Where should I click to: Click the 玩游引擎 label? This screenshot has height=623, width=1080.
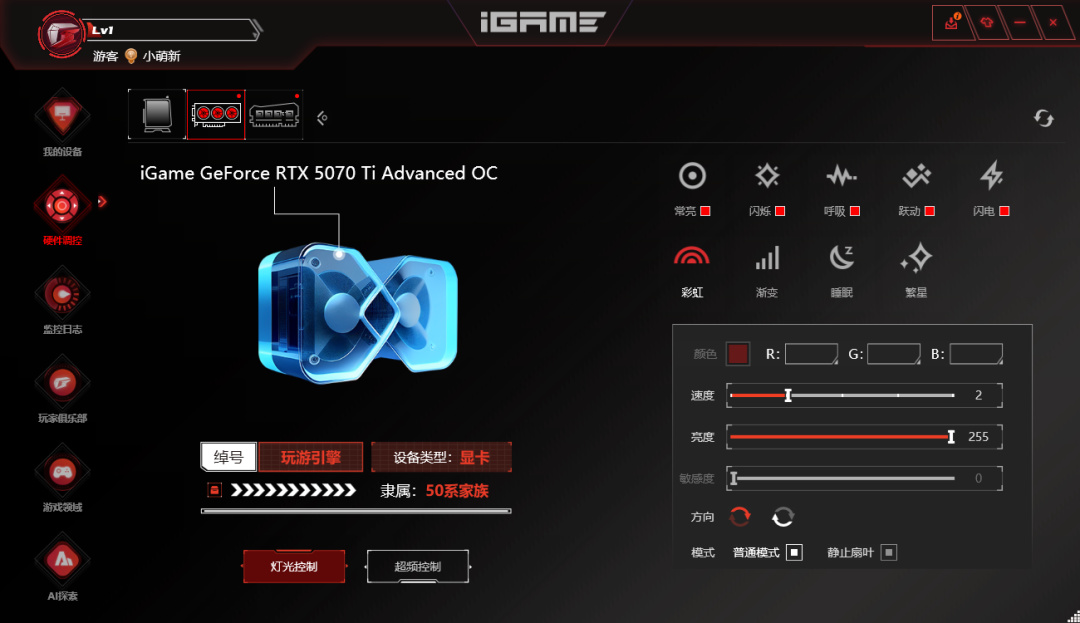click(311, 457)
